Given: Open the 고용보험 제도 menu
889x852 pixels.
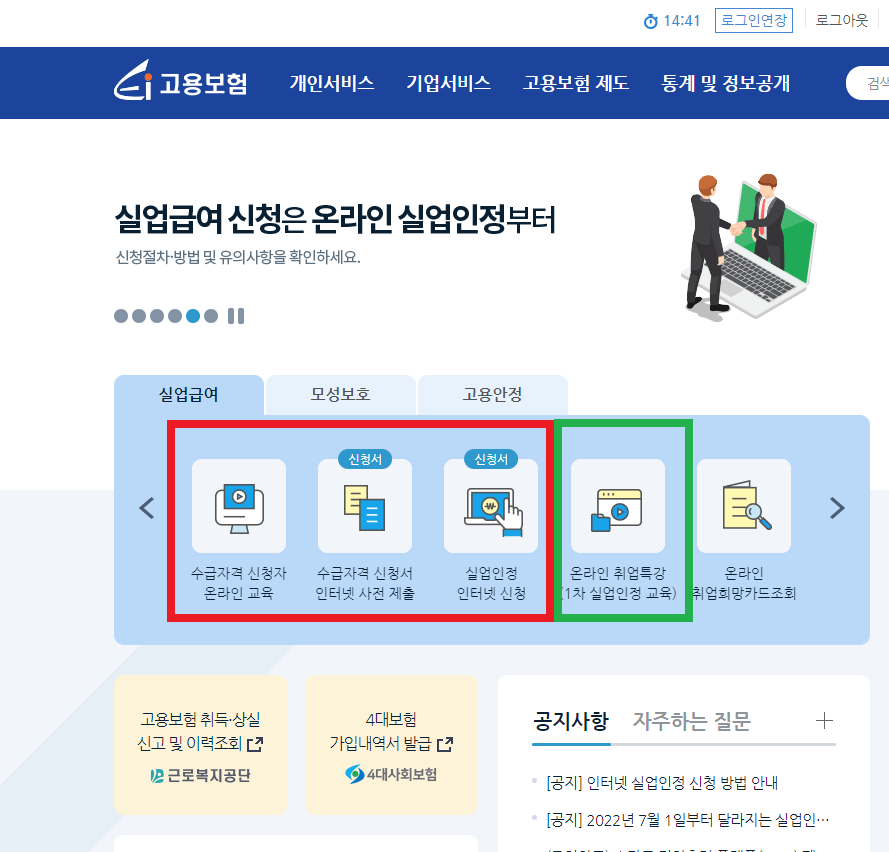Looking at the screenshot, I should (x=575, y=83).
